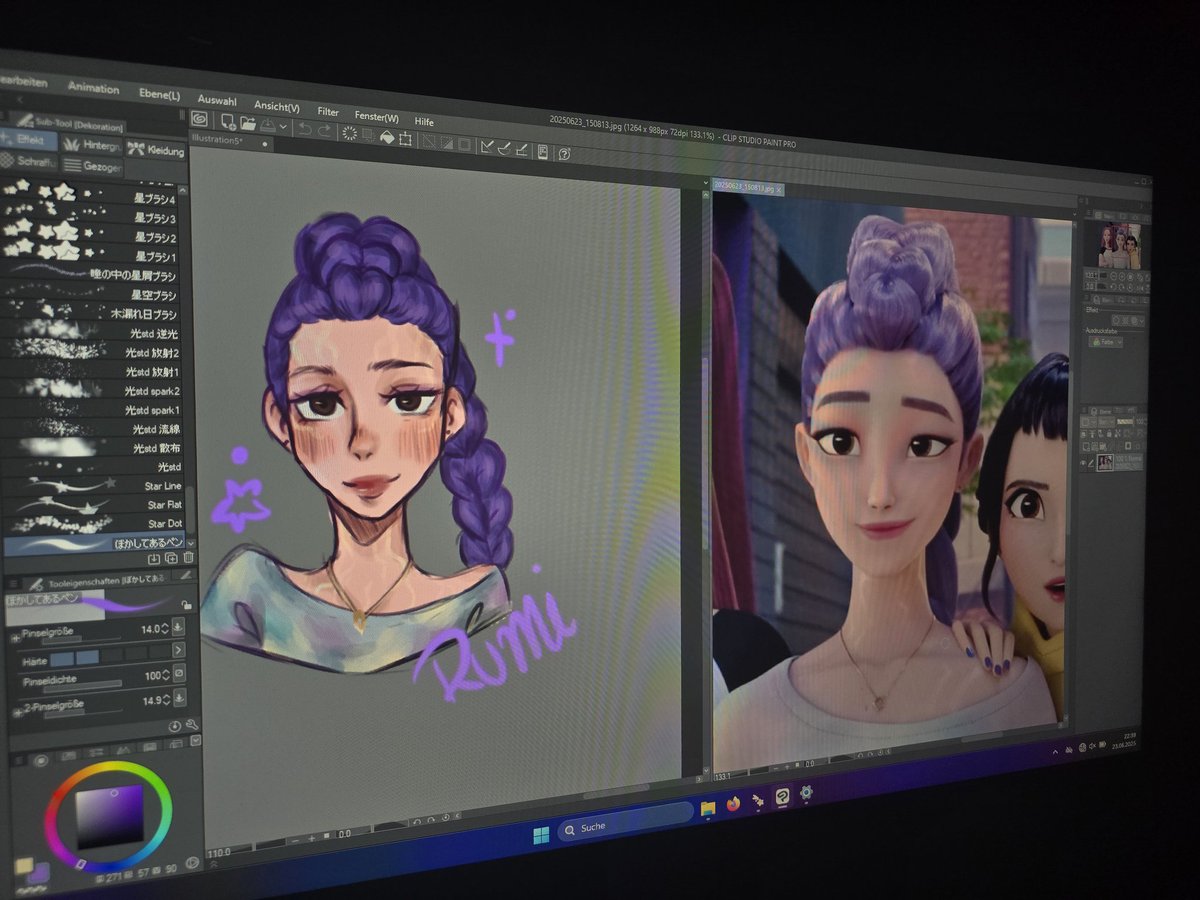Select the Gezogen sub-tool group

point(92,166)
